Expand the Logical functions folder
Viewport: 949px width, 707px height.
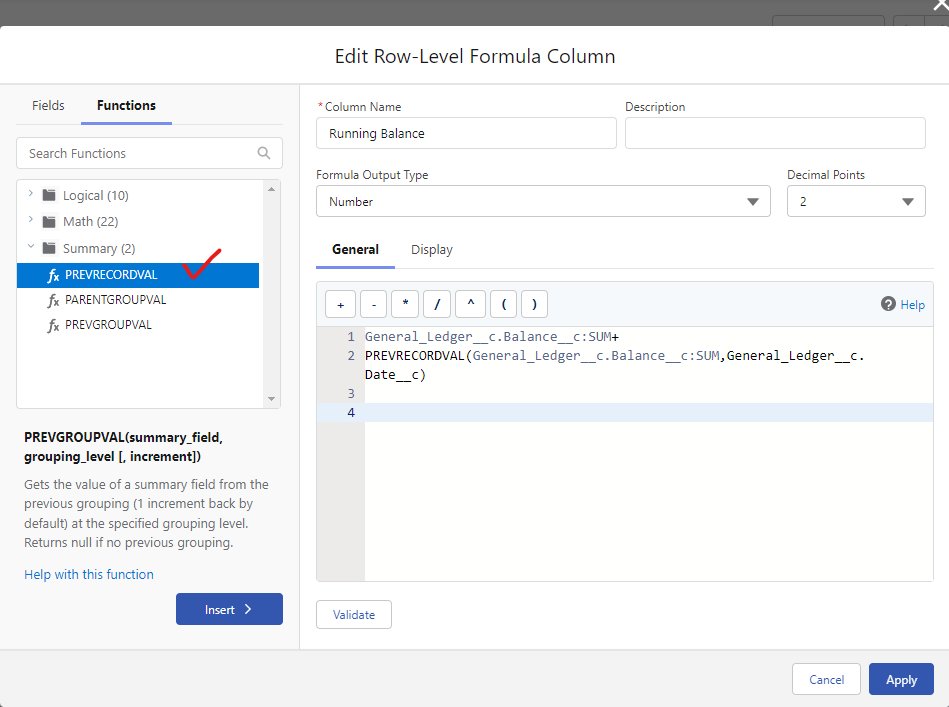click(29, 195)
